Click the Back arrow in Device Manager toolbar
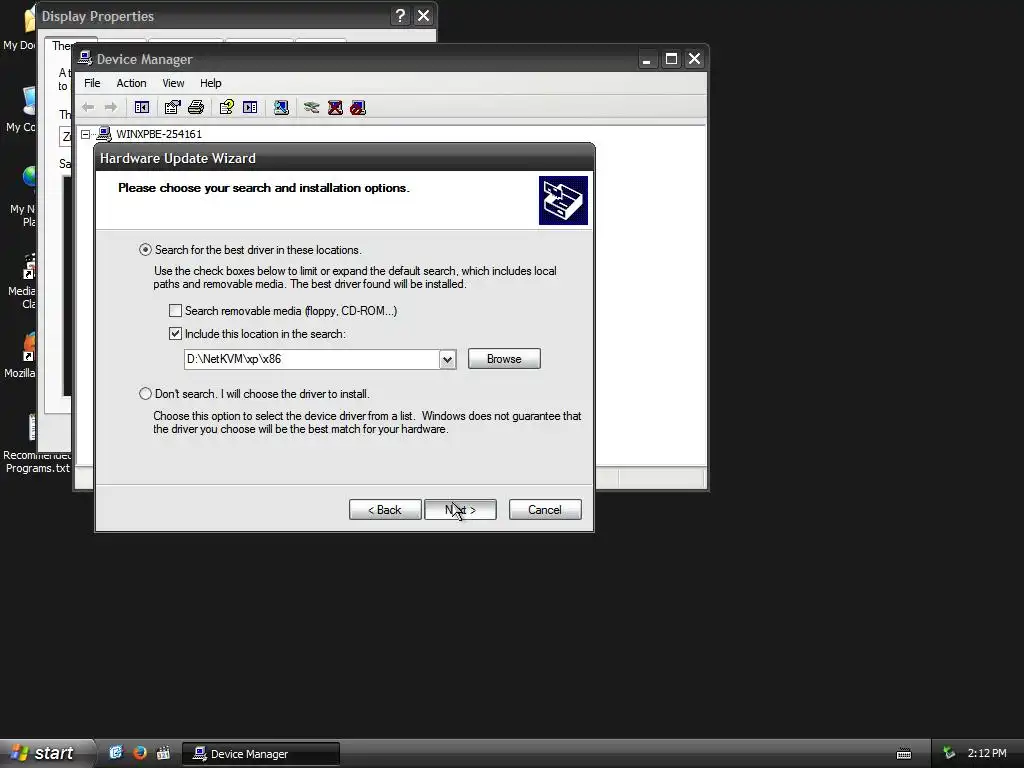 (x=88, y=107)
